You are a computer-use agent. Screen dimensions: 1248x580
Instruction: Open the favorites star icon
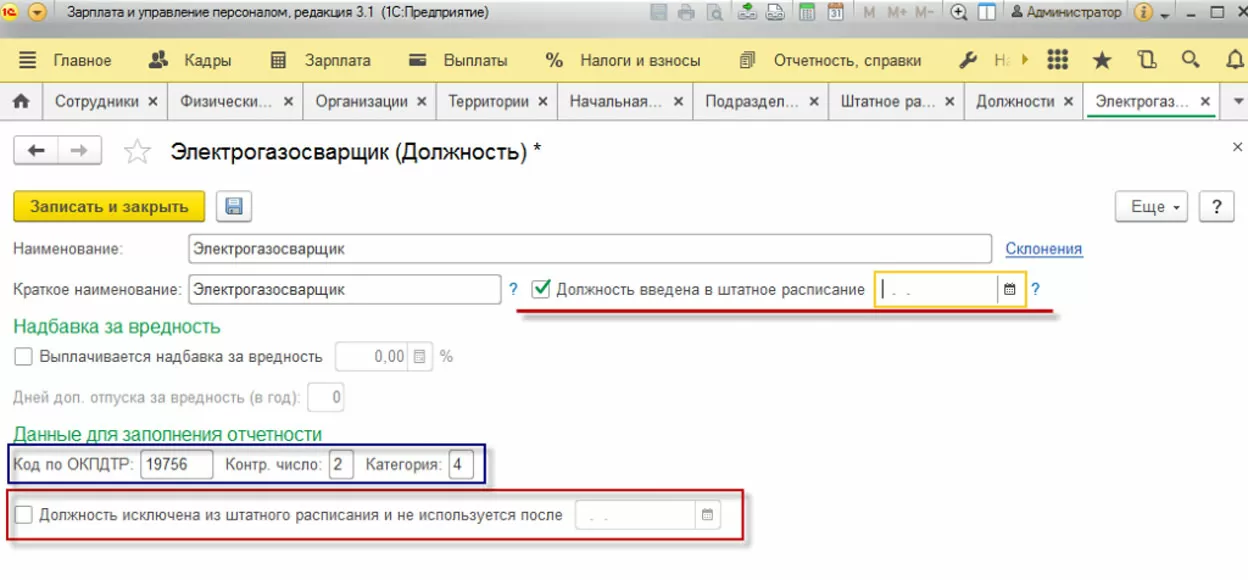click(1102, 61)
